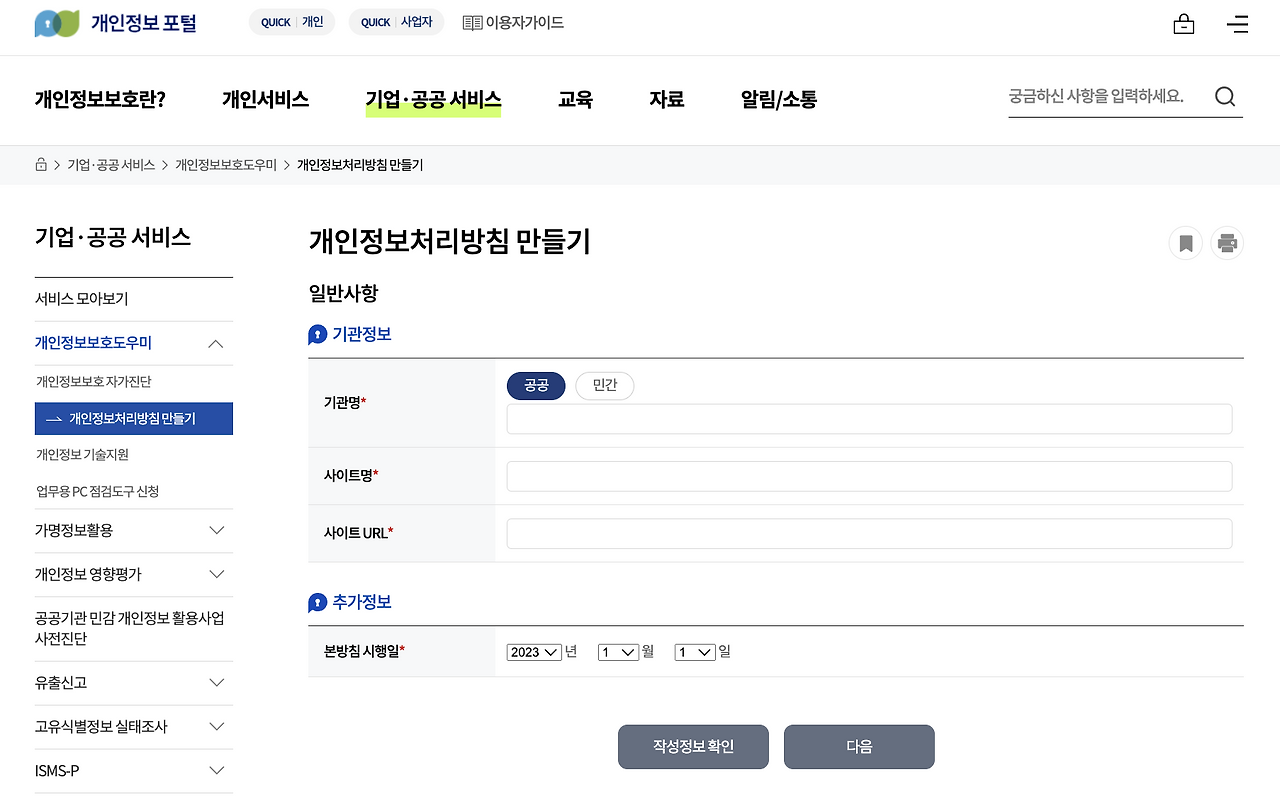Click the lock icon in the top bar
Viewport: 1280px width, 799px height.
pyautogui.click(x=1183, y=22)
